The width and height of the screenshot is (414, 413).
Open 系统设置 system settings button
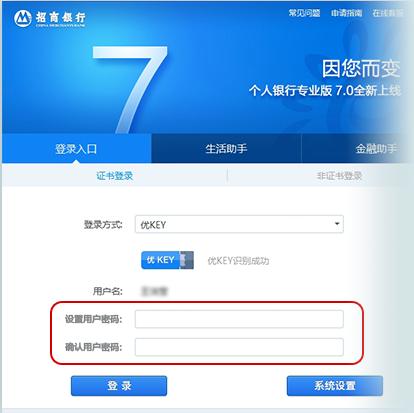[335, 386]
